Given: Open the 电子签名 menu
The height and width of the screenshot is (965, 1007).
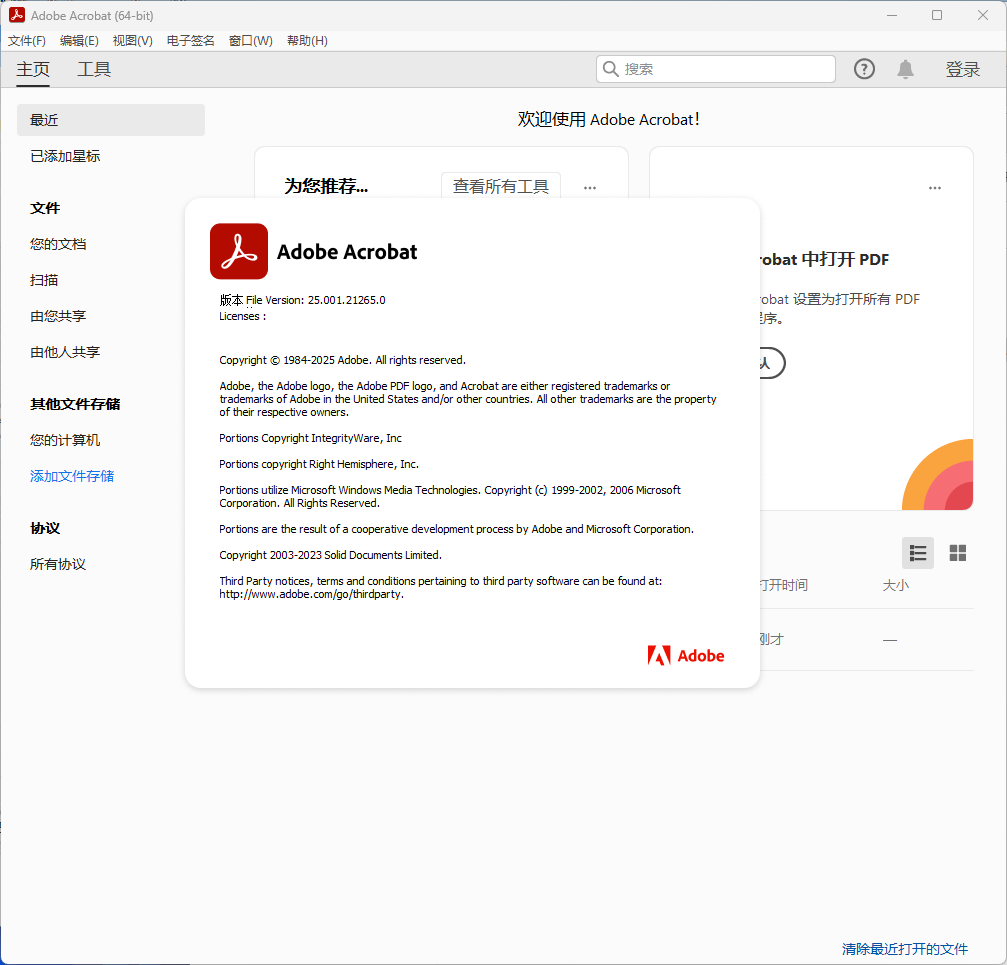Looking at the screenshot, I should (x=190, y=40).
